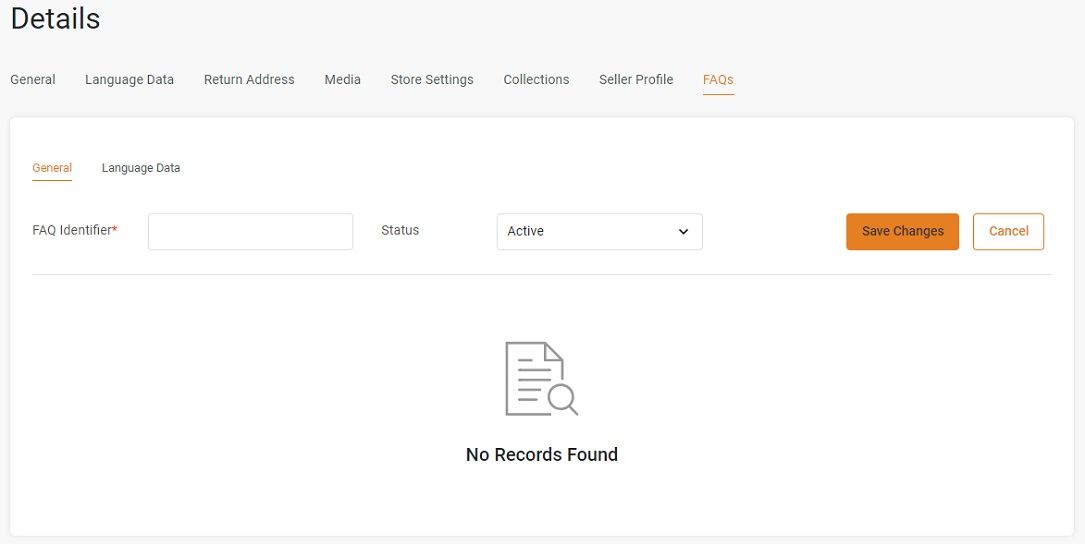Click the No Records Found message text

[542, 455]
